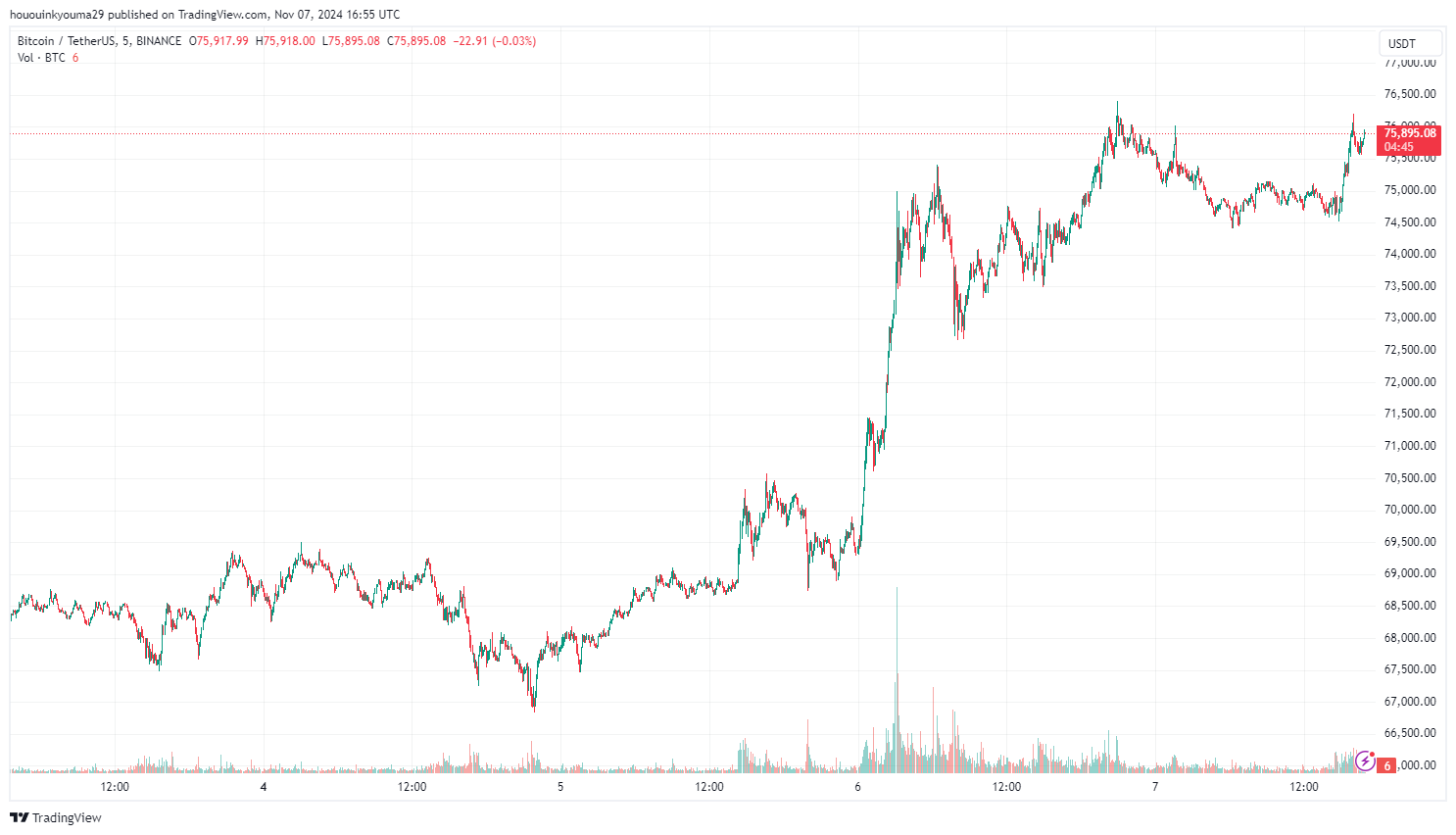This screenshot has height=835, width=1456.
Task: Click the 67,000.00 price axis label
Action: tap(1410, 702)
